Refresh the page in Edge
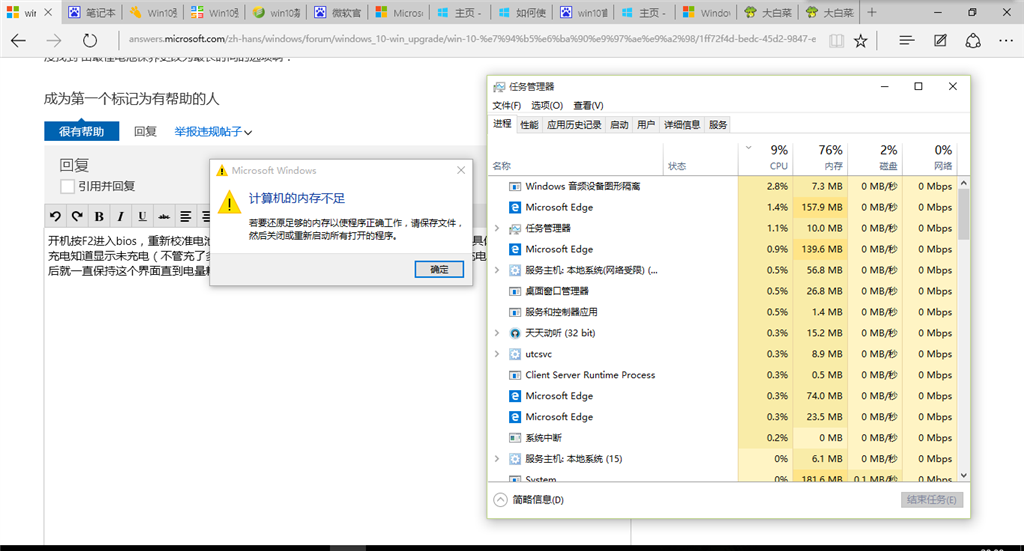1024x551 pixels. coord(89,40)
